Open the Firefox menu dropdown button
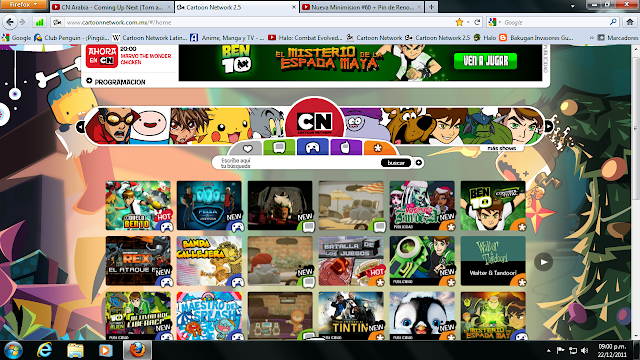Viewport: 640px width, 360px height. [23, 4]
